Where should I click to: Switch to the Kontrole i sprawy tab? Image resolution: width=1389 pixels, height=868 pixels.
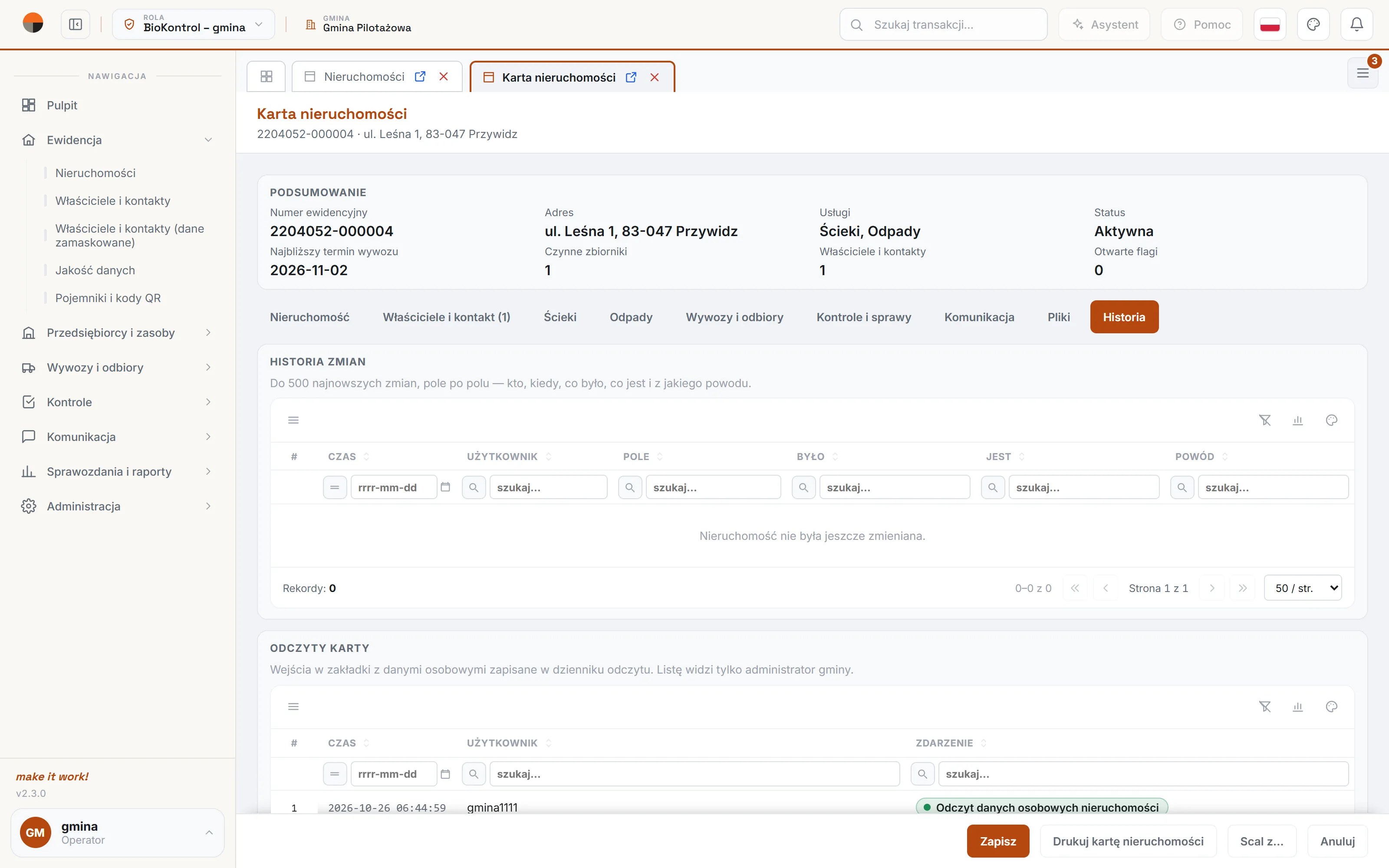tap(863, 317)
